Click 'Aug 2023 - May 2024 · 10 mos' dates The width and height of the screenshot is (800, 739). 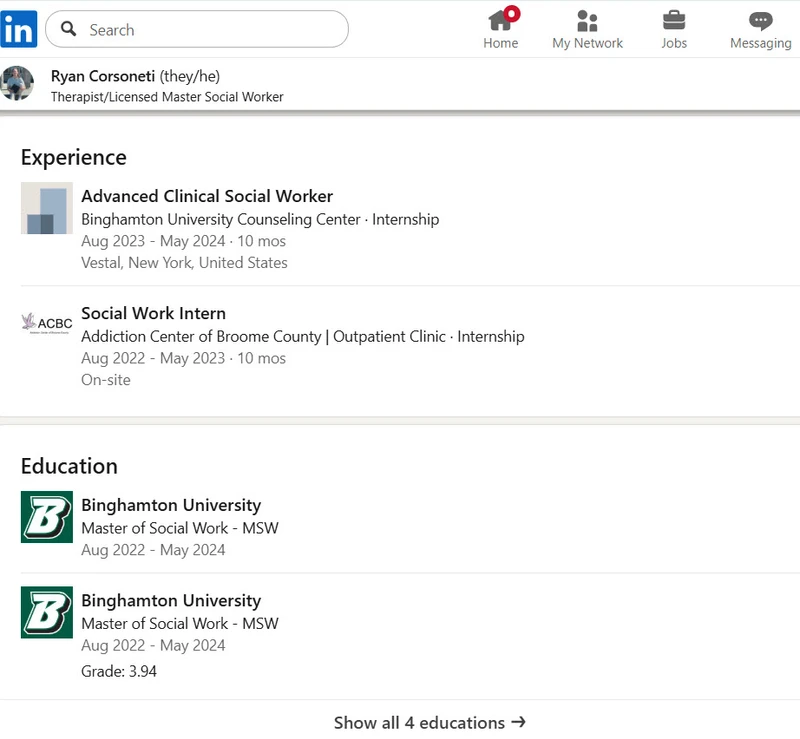click(184, 241)
